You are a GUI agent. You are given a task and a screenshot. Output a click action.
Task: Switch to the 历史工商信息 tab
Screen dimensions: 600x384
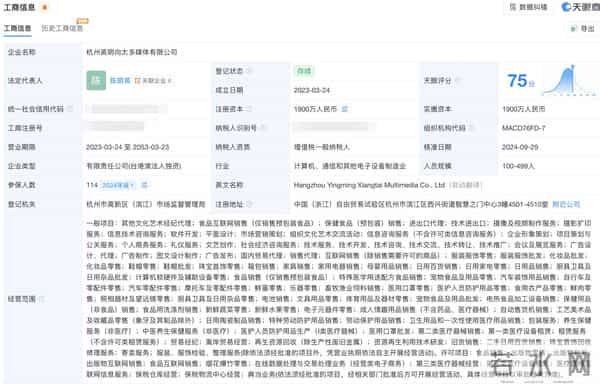coord(62,28)
